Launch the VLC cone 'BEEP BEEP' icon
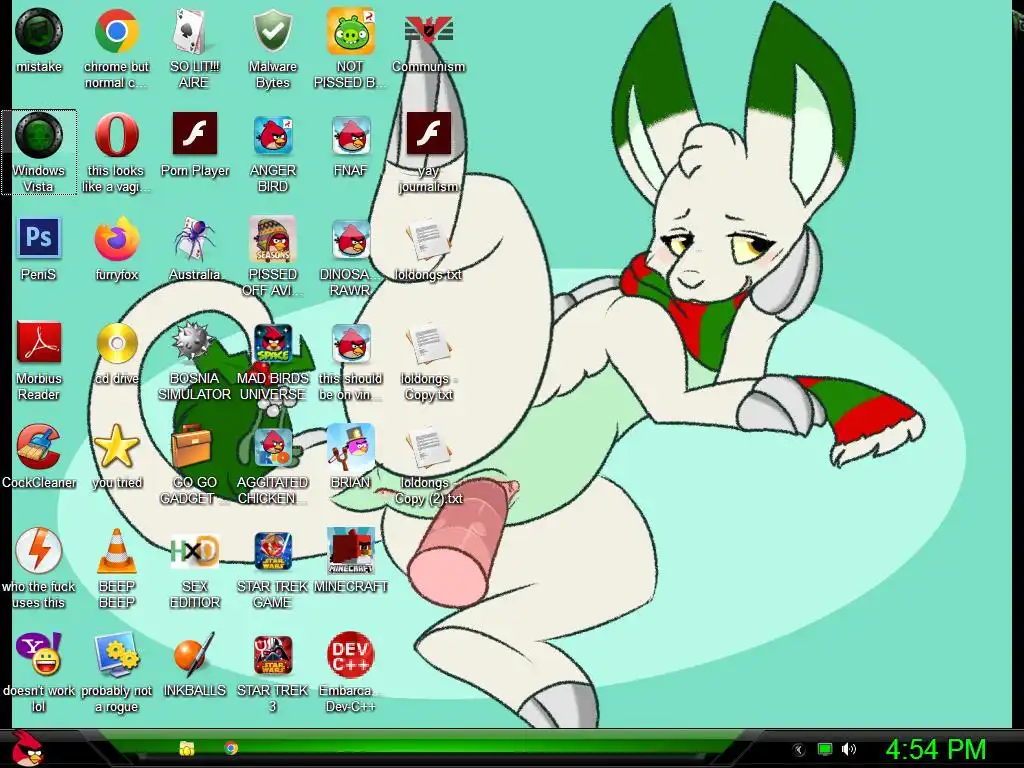This screenshot has height=768, width=1024. point(116,551)
